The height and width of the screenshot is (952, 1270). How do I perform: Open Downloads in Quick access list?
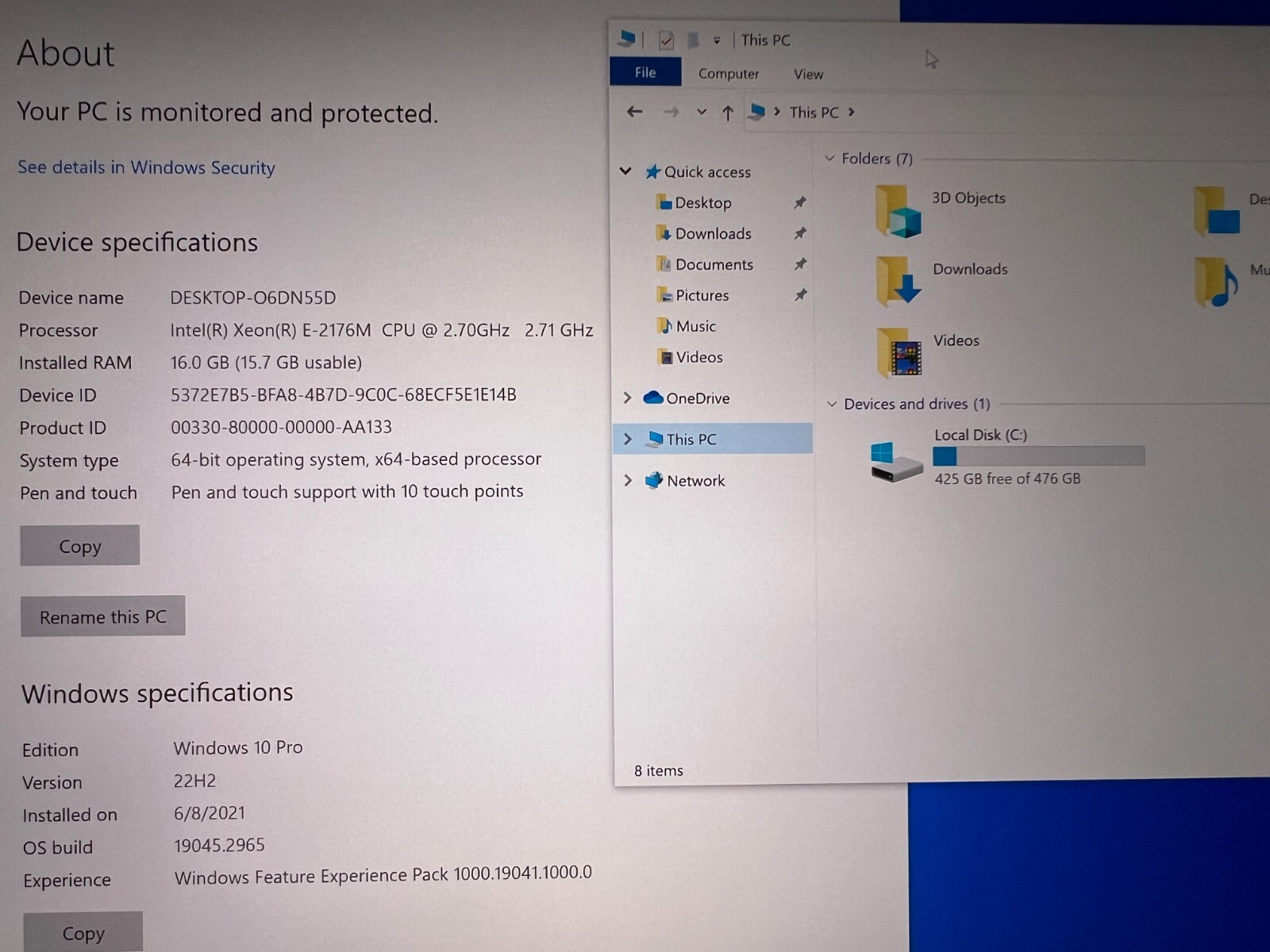coord(714,233)
